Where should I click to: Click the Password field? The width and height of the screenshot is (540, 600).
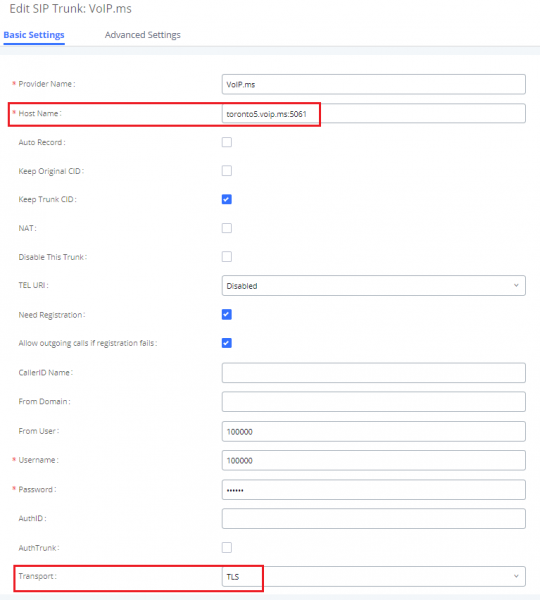pos(374,490)
